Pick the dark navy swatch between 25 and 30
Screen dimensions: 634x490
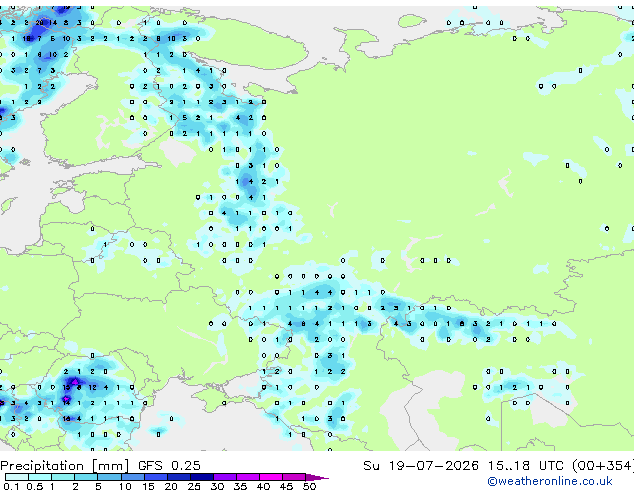[x=202, y=477]
